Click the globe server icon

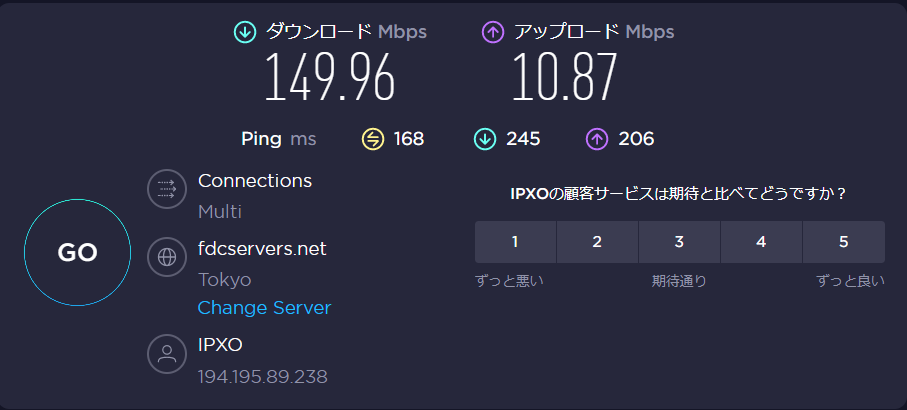[x=167, y=257]
